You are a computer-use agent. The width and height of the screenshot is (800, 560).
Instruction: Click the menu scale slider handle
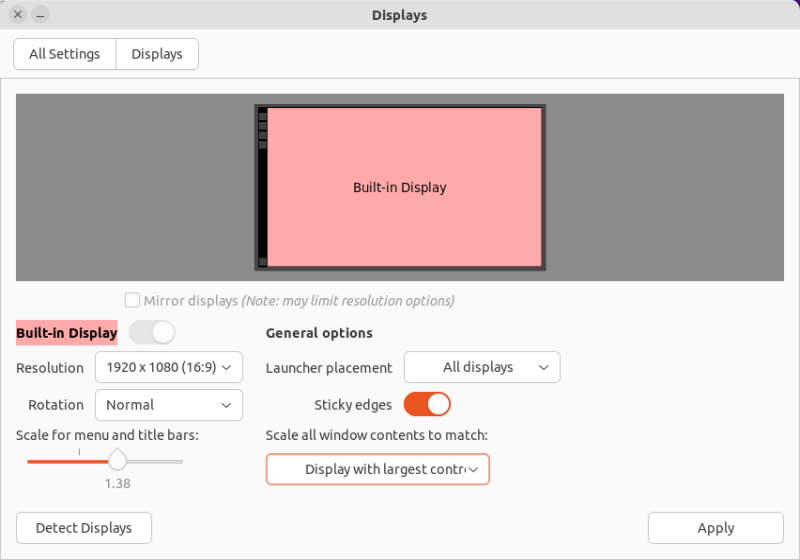(117, 461)
